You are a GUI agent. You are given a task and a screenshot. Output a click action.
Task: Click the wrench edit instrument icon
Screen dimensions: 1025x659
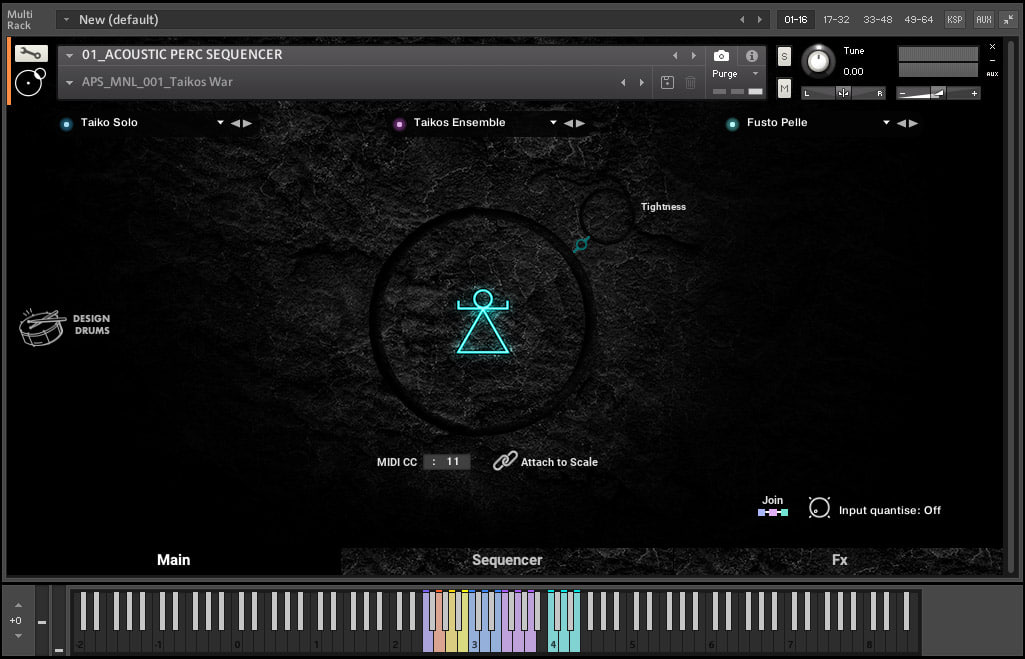pos(31,54)
